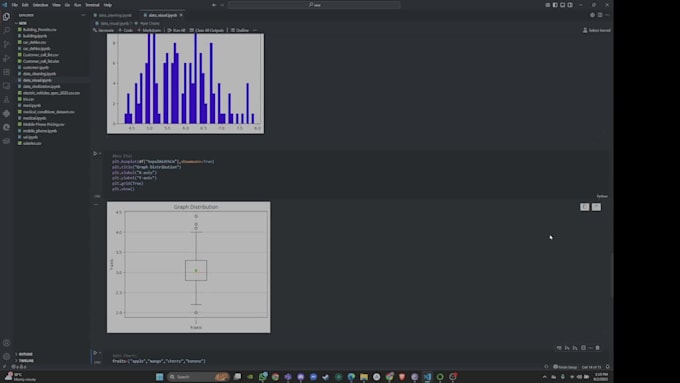Open the first output action button beside the boxplot

pos(585,207)
